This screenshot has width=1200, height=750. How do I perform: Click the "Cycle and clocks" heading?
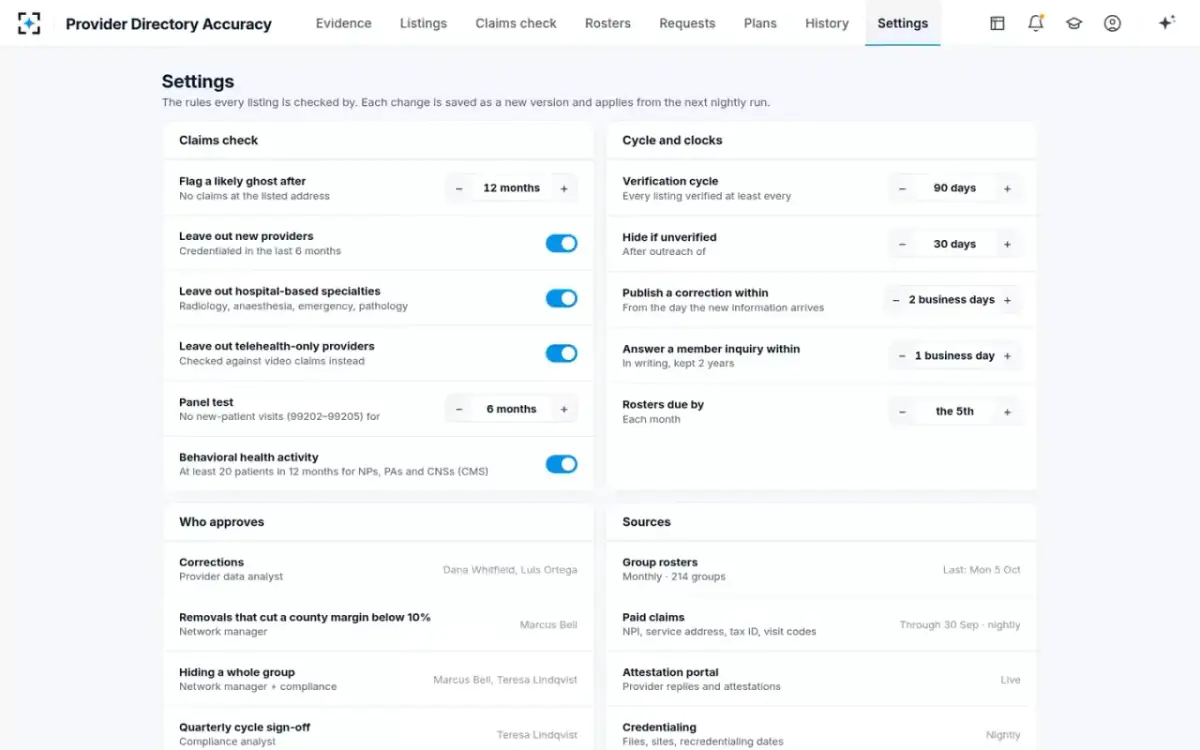[x=672, y=140]
